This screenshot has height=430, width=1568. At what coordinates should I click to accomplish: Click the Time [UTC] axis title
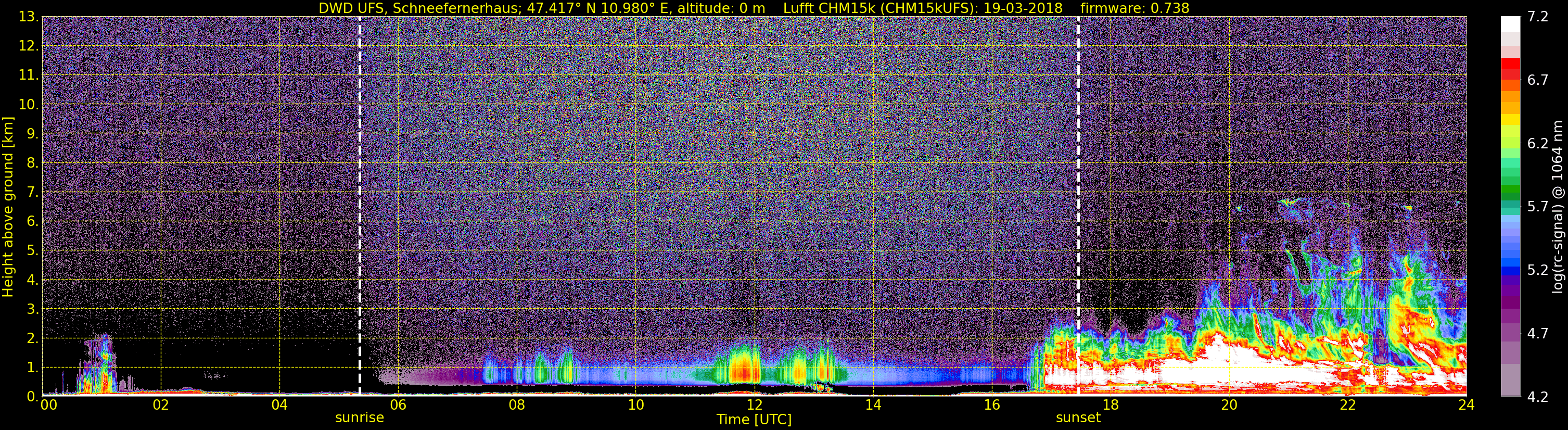coord(754,420)
